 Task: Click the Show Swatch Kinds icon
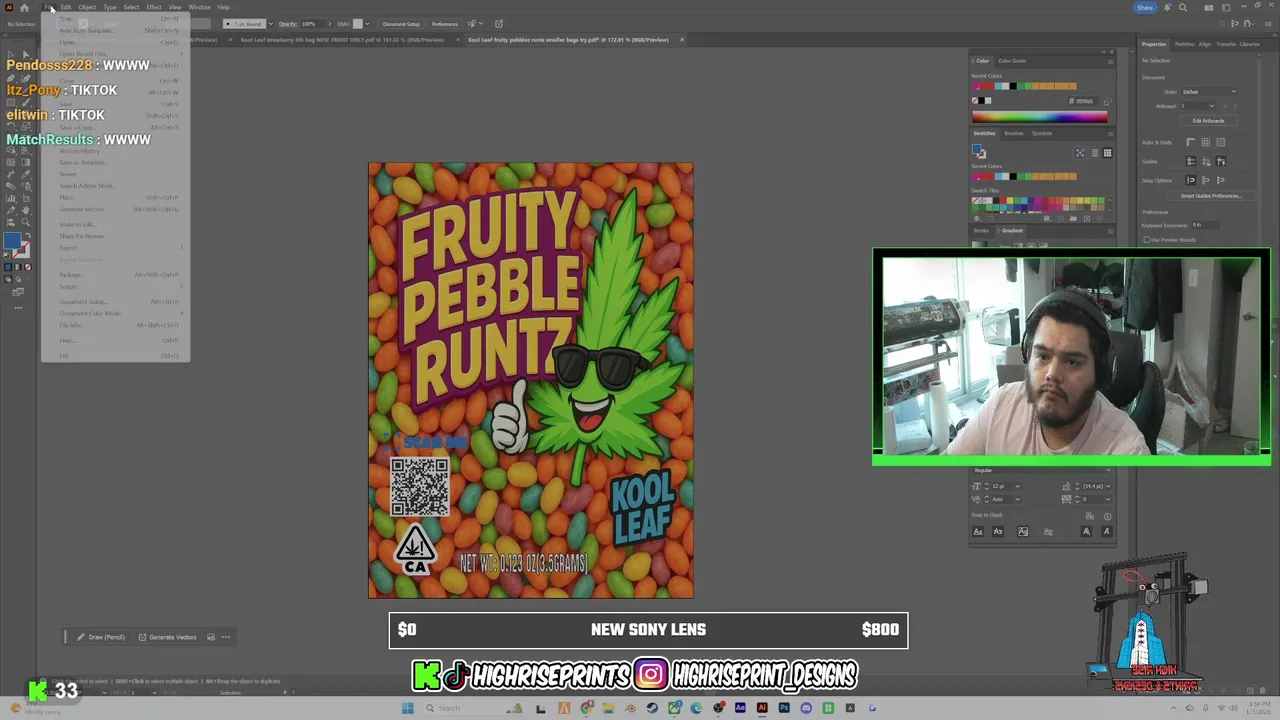coord(1047,218)
